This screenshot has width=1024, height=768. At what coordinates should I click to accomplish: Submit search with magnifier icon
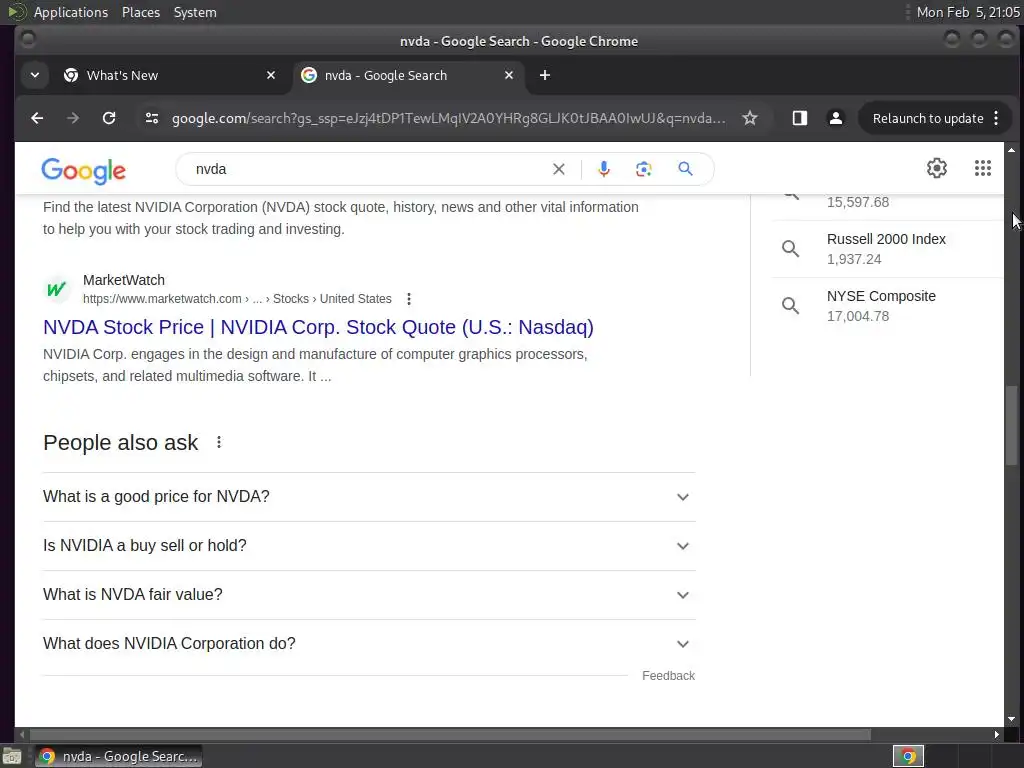click(685, 169)
